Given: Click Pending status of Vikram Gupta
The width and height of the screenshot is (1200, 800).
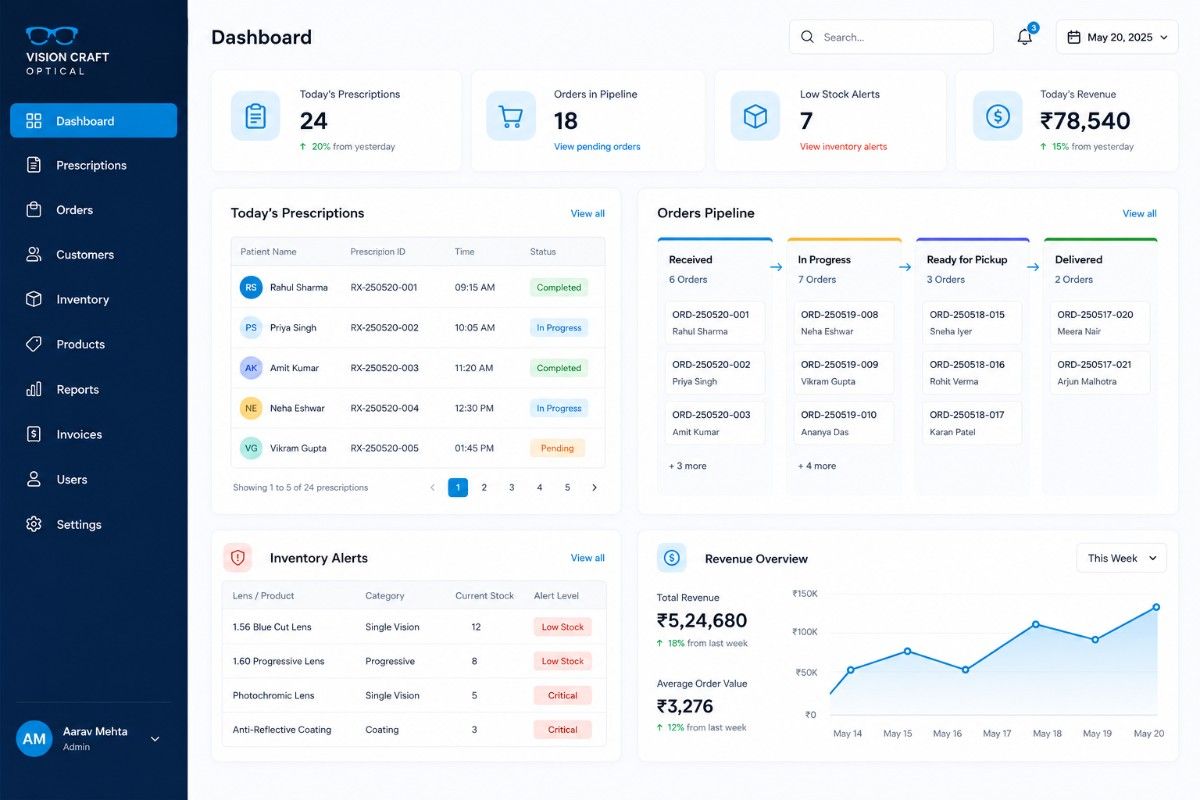Looking at the screenshot, I should (x=557, y=448).
